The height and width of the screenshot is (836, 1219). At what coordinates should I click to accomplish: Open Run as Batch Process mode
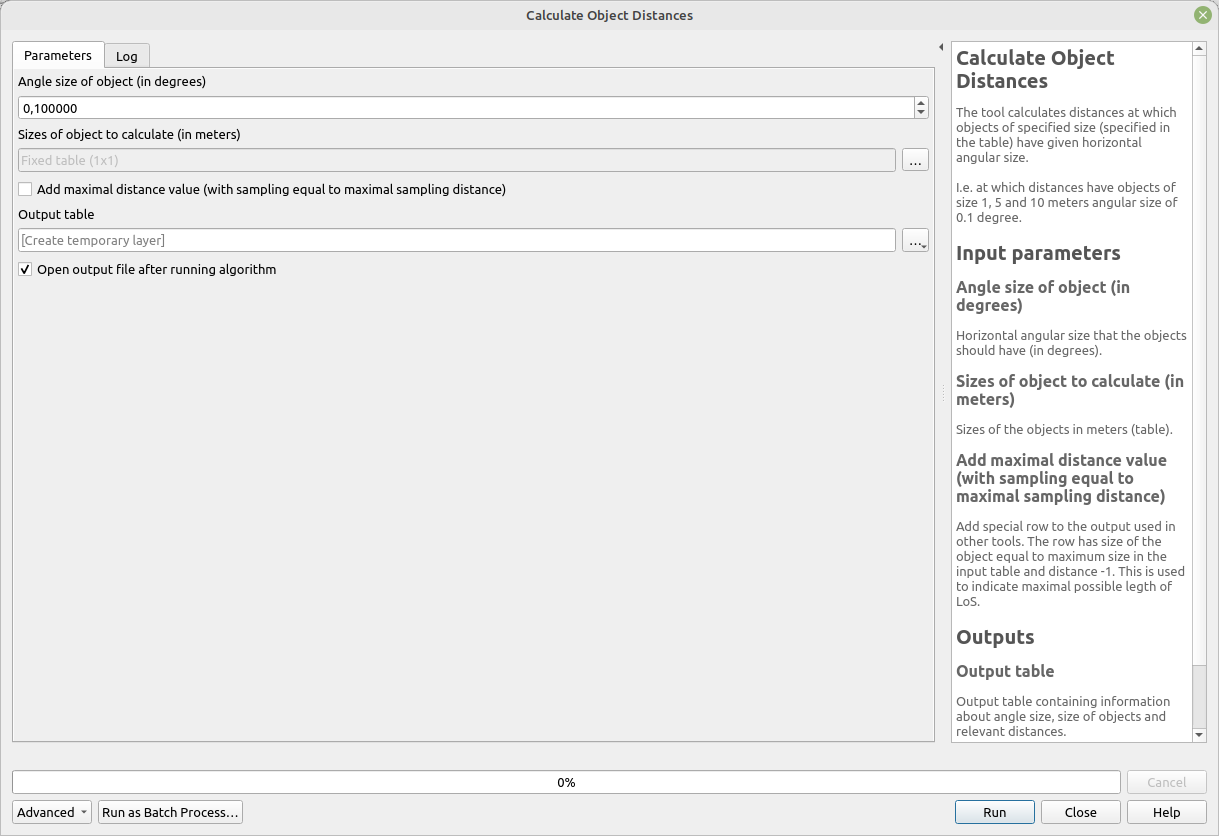tap(170, 812)
